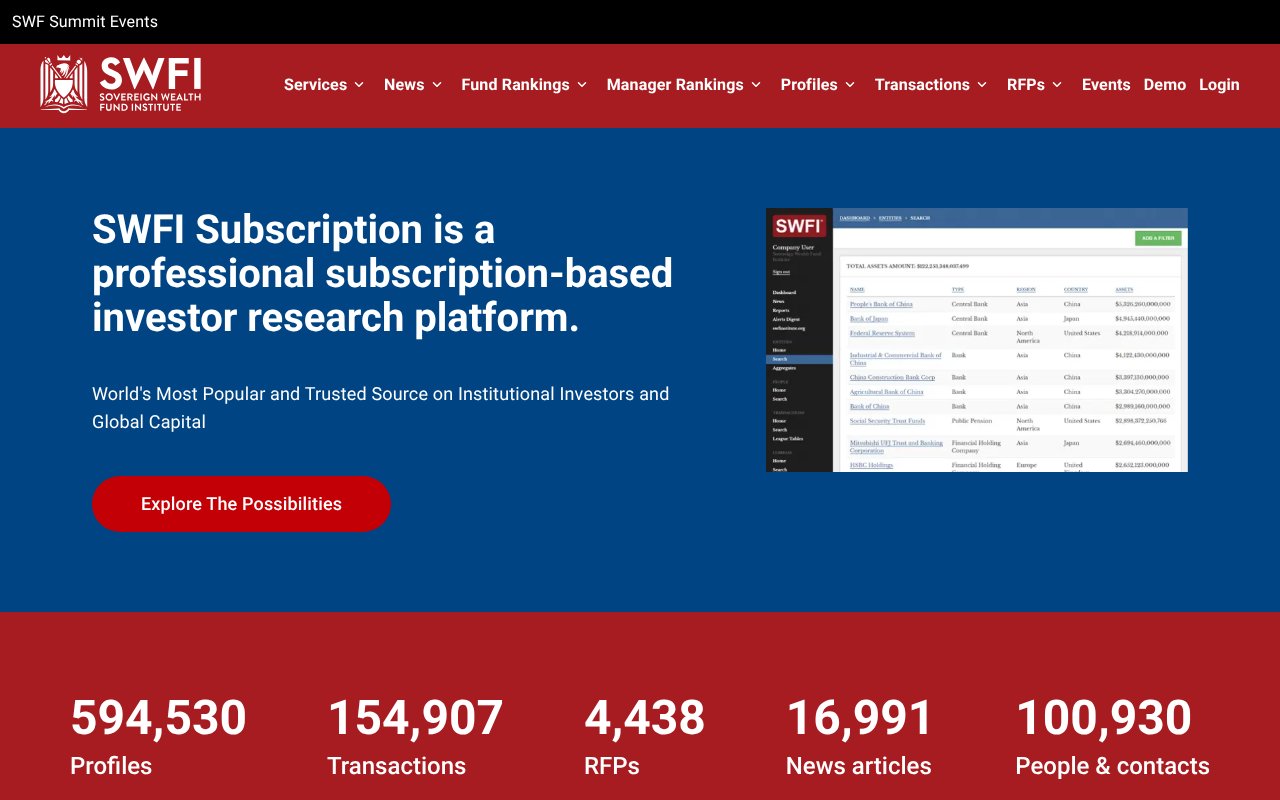Open SWF Summit Events at the top bar
Image resolution: width=1280 pixels, height=800 pixels.
pos(84,21)
